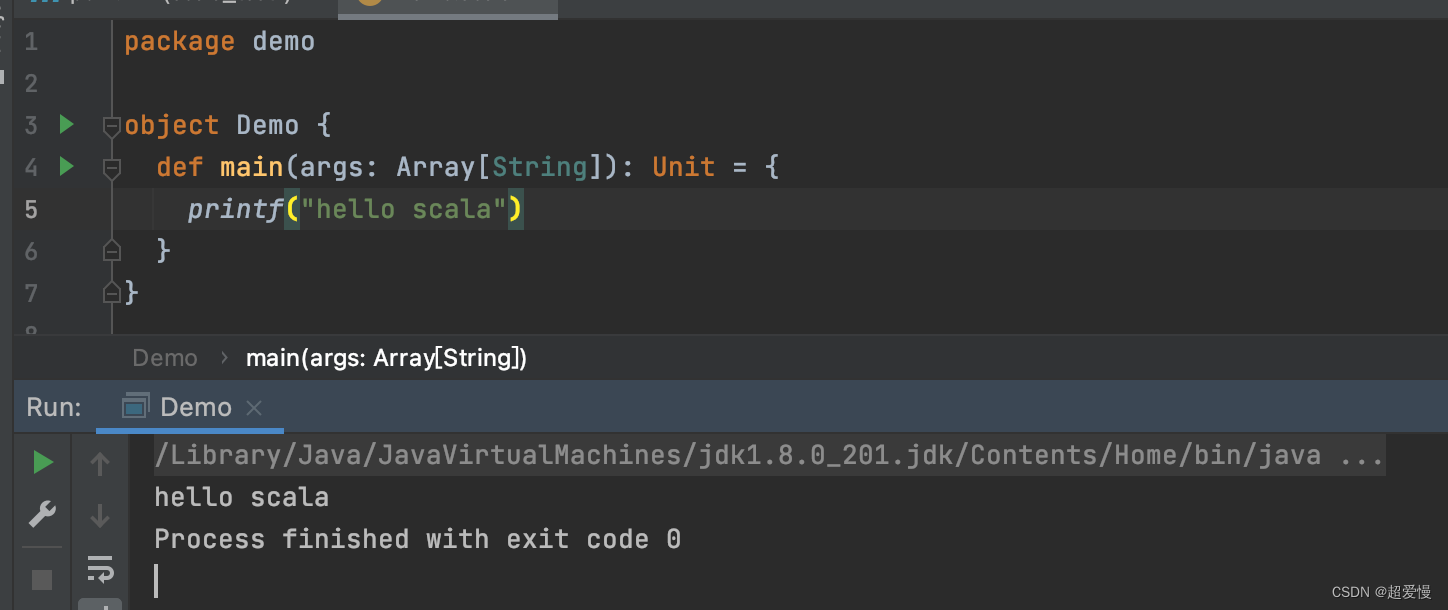Viewport: 1448px width, 610px height.
Task: Click 'Process finished with exit code 0'
Action: [x=417, y=539]
